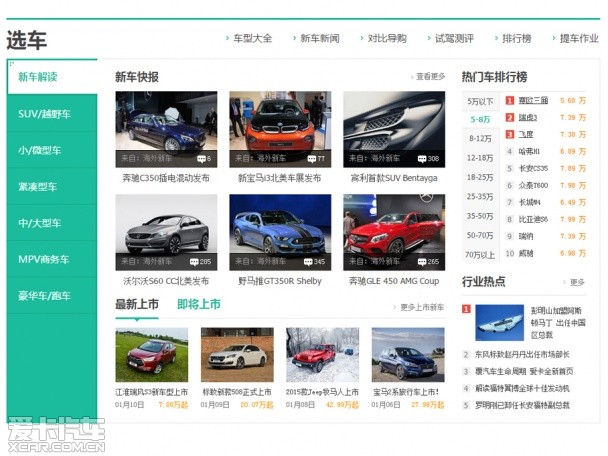The height and width of the screenshot is (456, 608).
Task: Open rank 4 car 哈弗H1
Action: [529, 151]
